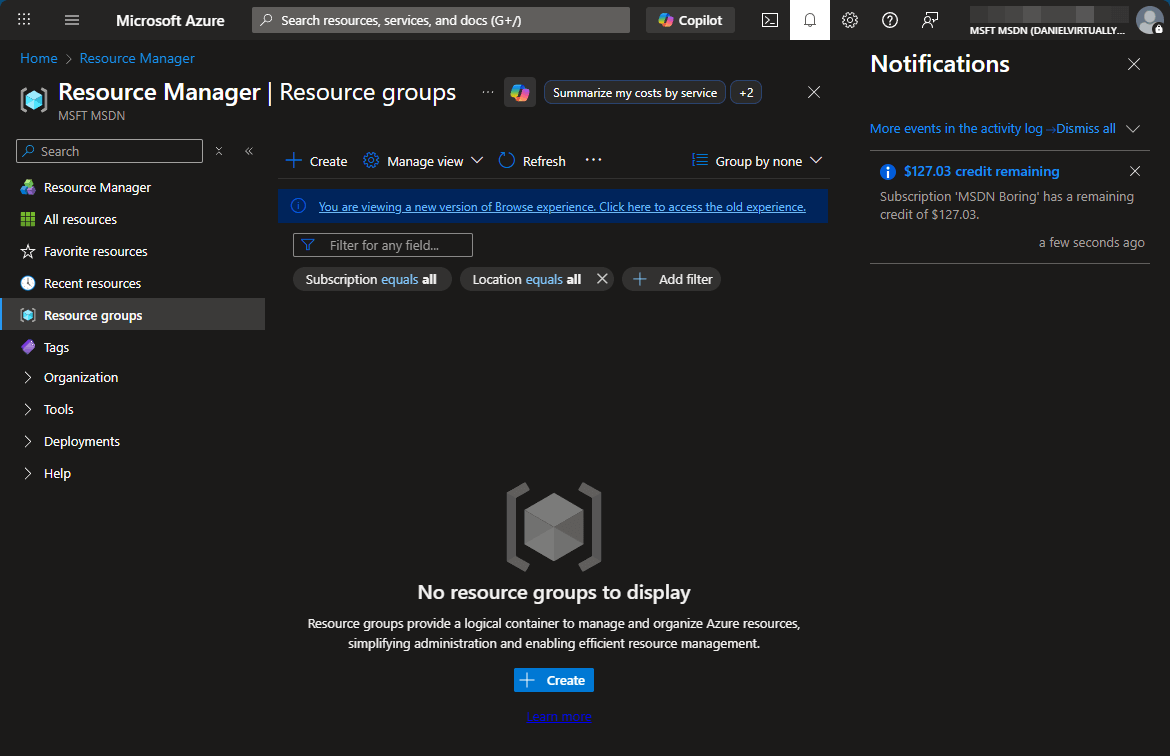
Task: Open portal settings gear icon
Action: click(850, 20)
